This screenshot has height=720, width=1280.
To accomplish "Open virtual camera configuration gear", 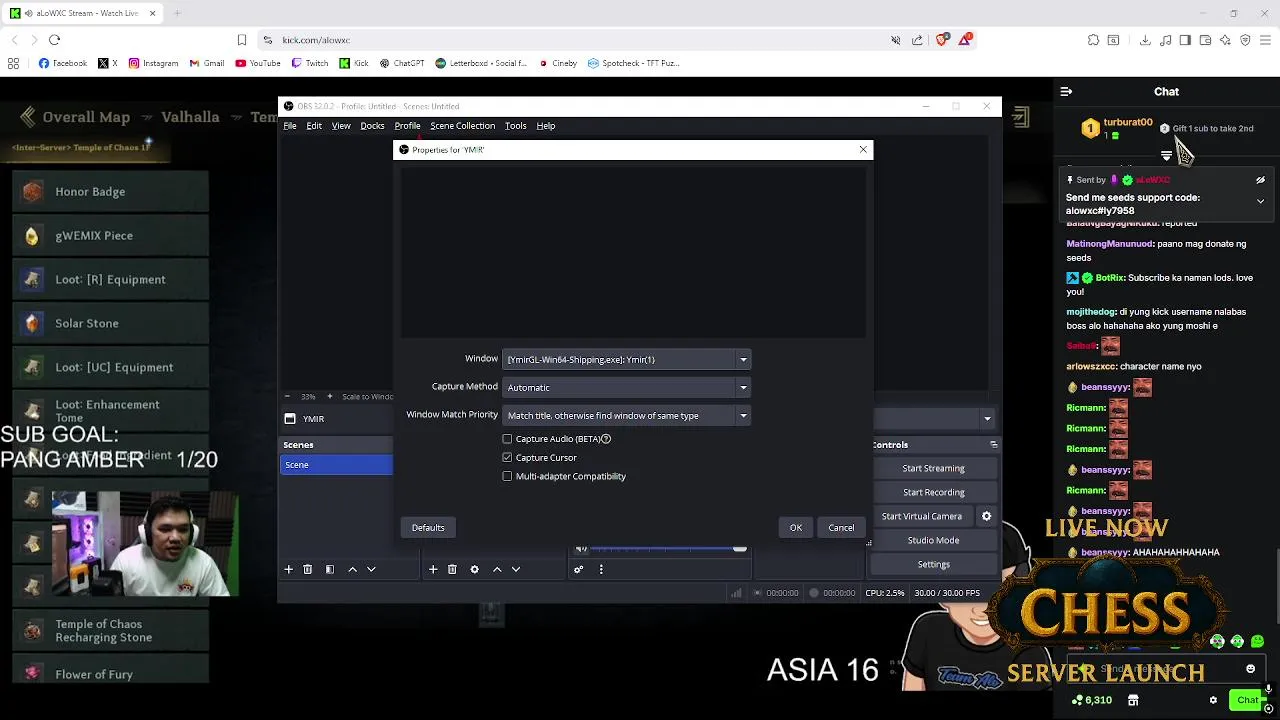I will (x=986, y=516).
